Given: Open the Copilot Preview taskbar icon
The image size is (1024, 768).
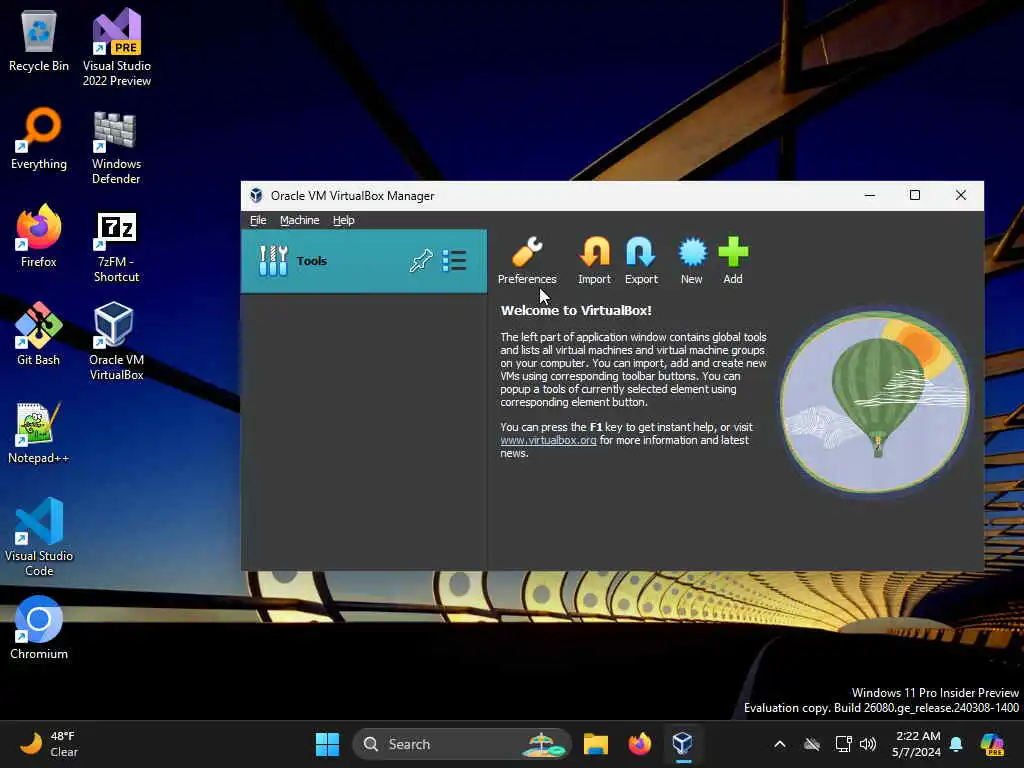Looking at the screenshot, I should (993, 744).
